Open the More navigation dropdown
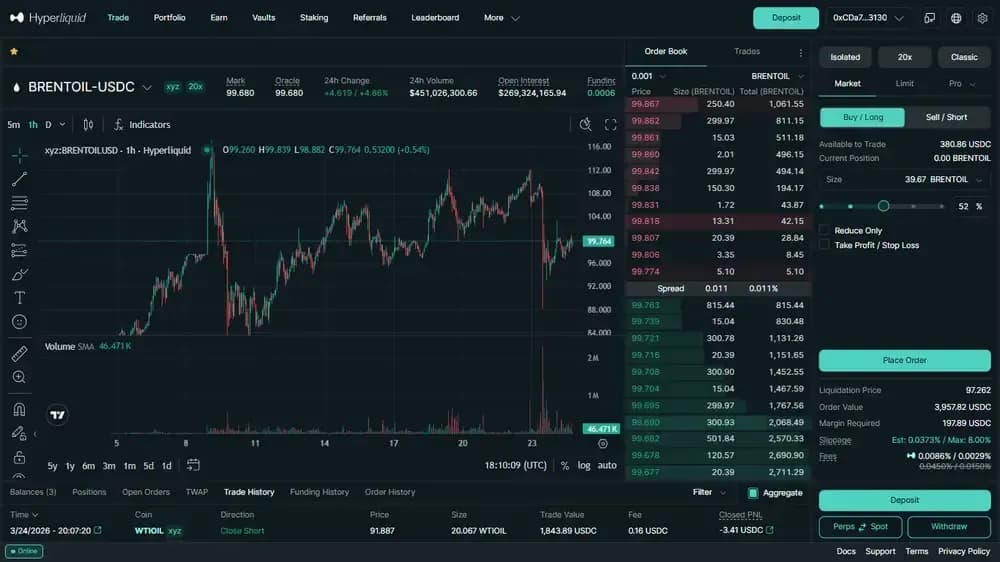This screenshot has height=562, width=1000. click(x=502, y=18)
